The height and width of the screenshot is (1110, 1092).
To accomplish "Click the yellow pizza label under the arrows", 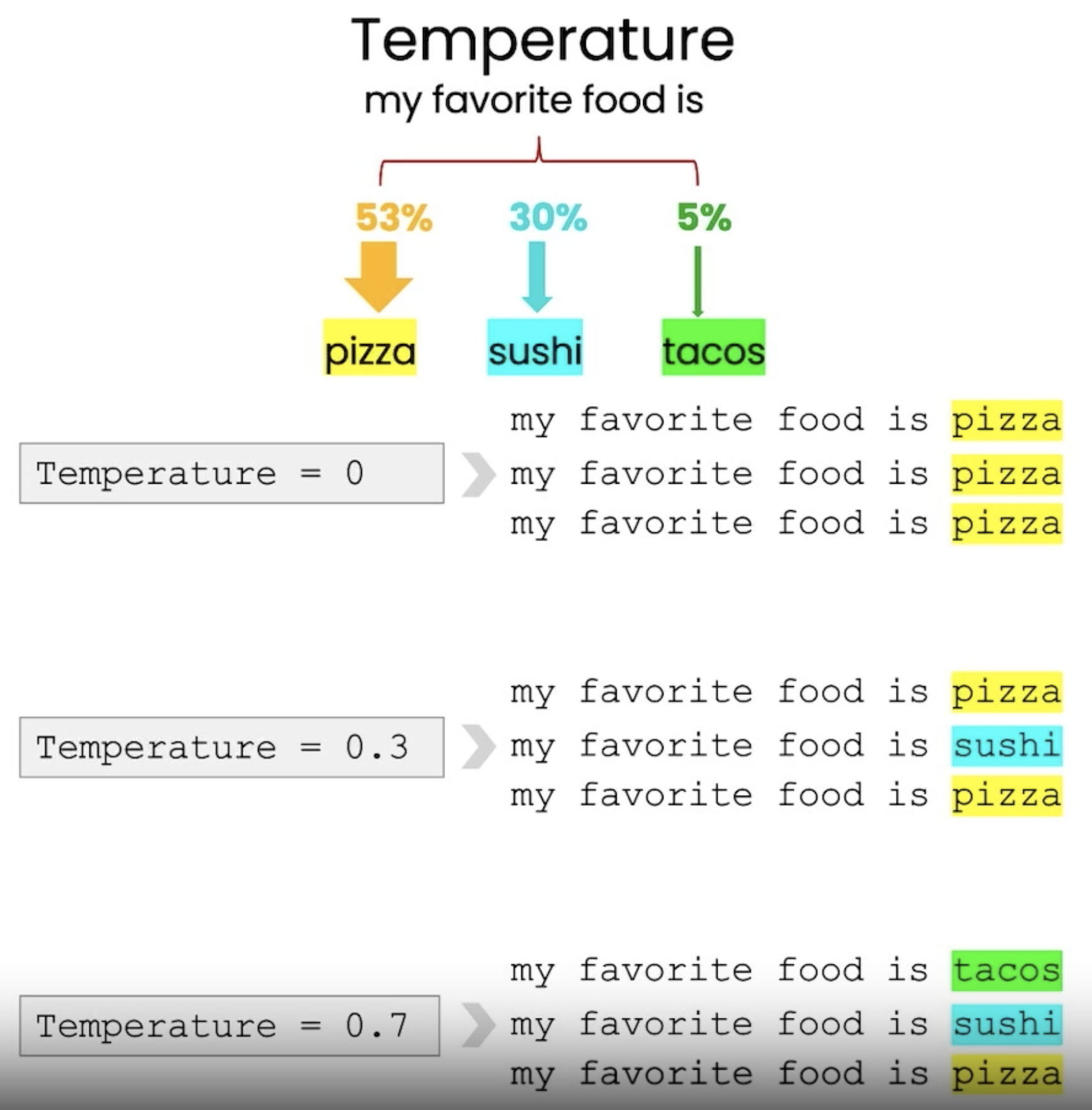I will [x=370, y=348].
